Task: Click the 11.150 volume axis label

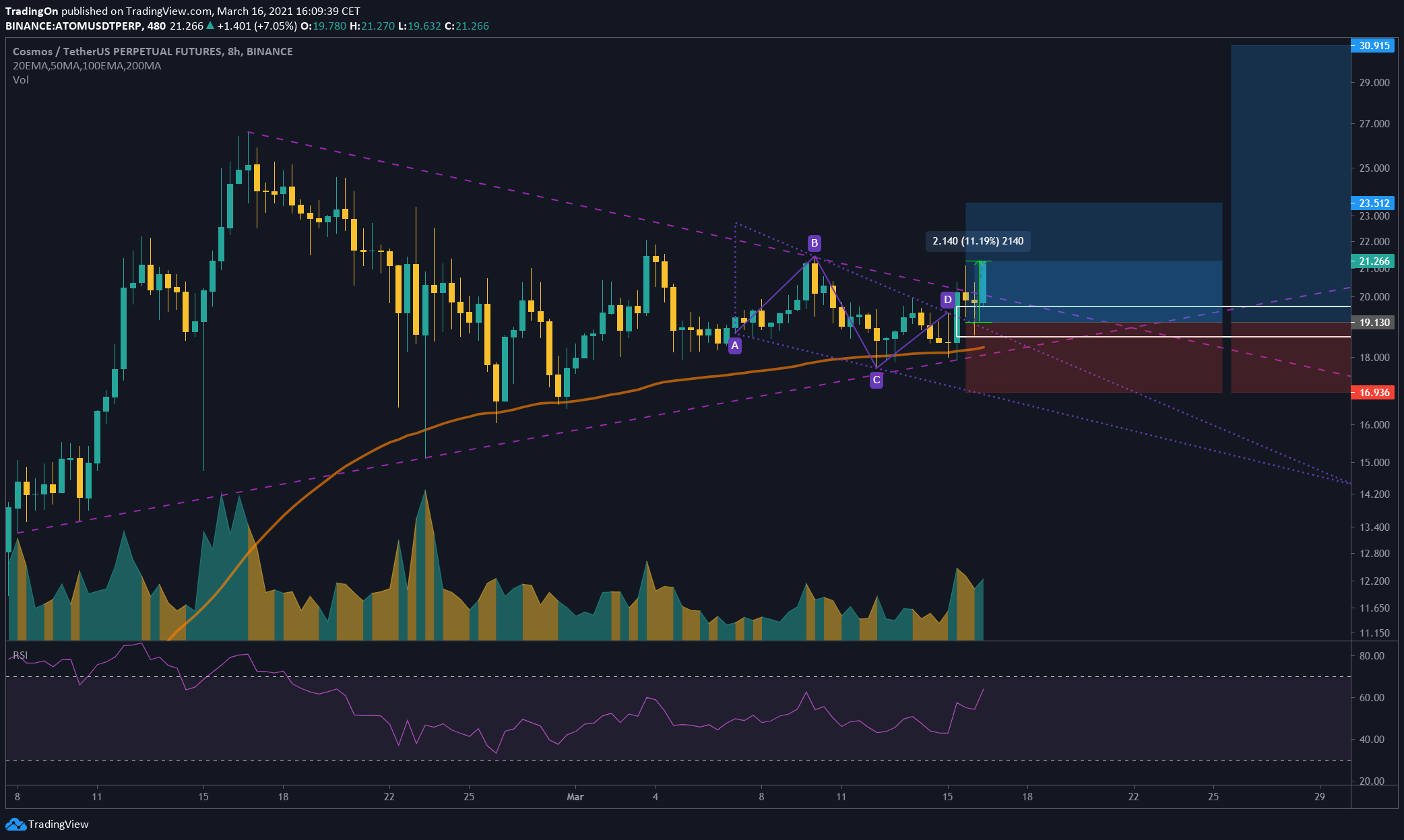Action: tap(1374, 633)
